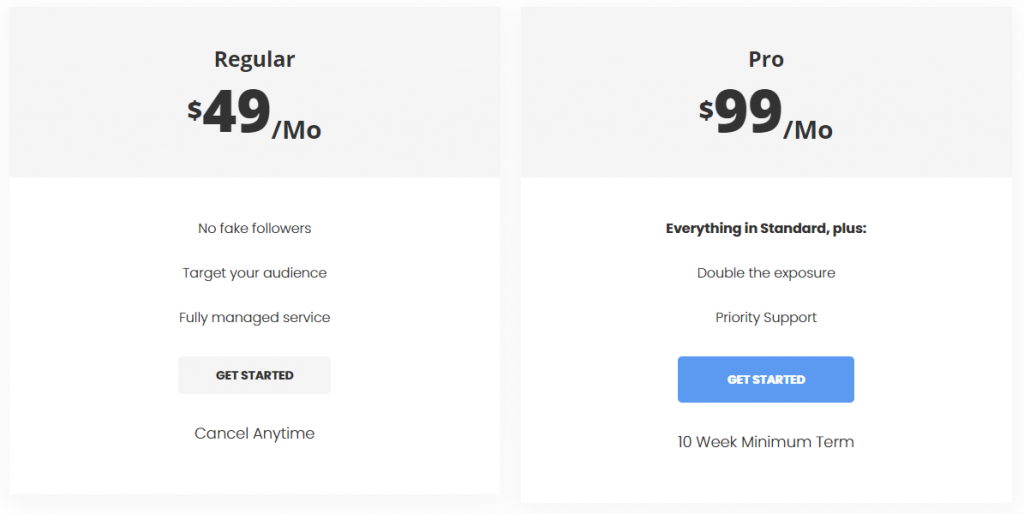This screenshot has width=1024, height=514.
Task: Select the Pro plan heading
Action: click(x=766, y=59)
